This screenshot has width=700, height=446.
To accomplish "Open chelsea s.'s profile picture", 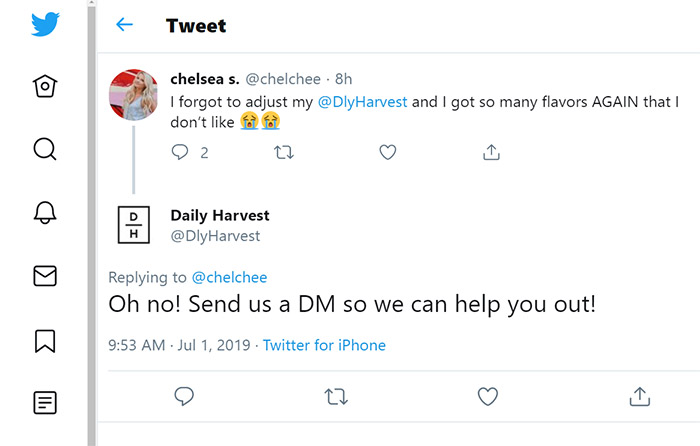I will point(133,95).
